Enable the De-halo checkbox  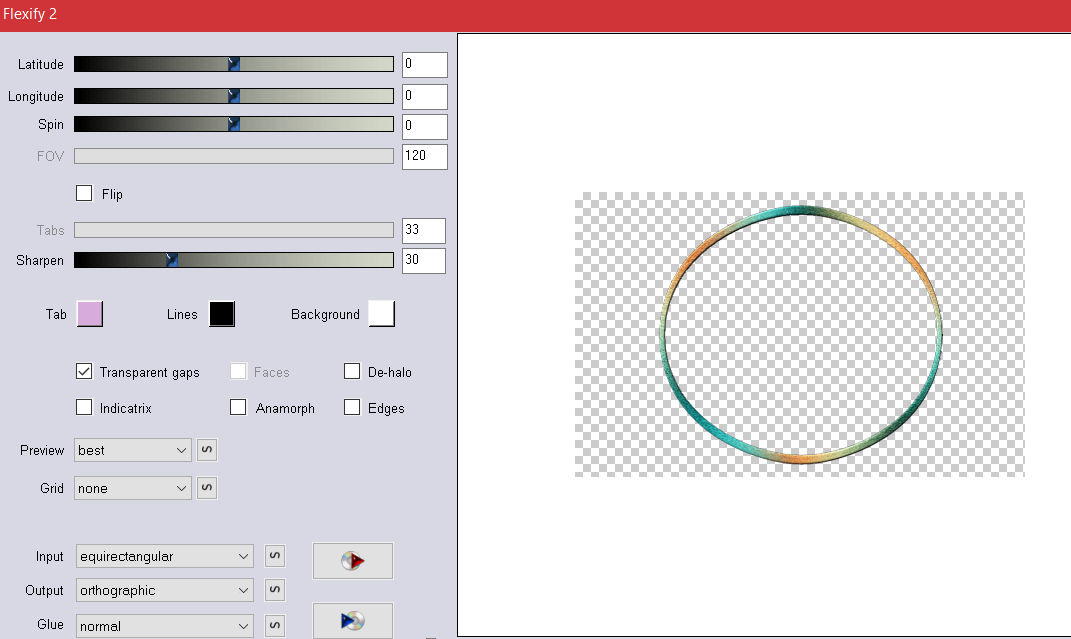pos(352,372)
